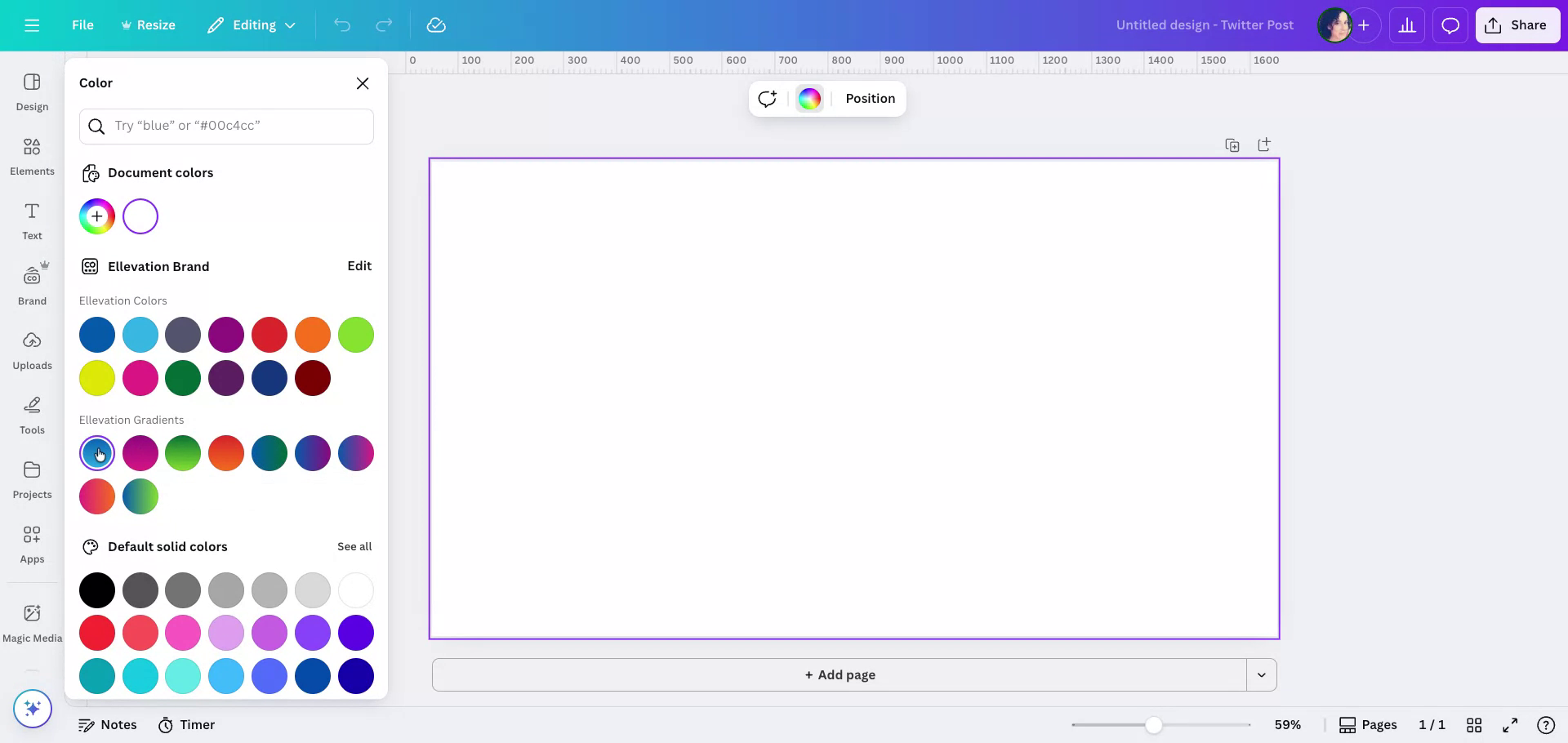This screenshot has height=743, width=1568.
Task: Open the Elements panel
Action: [x=32, y=157]
